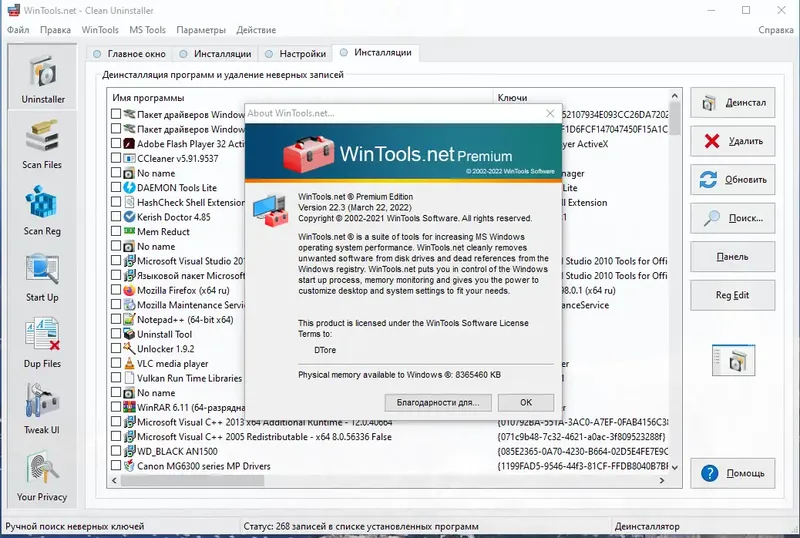The width and height of the screenshot is (800, 538).
Task: Open the WinTools menu
Action: (x=100, y=30)
